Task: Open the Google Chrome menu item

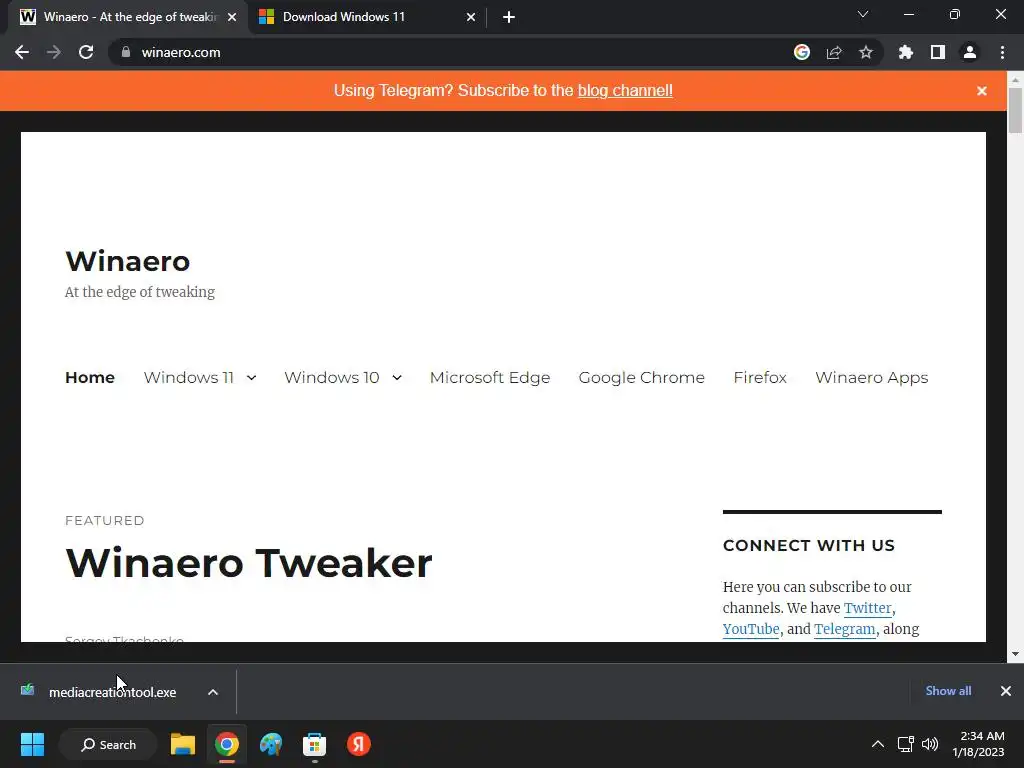Action: tap(641, 377)
